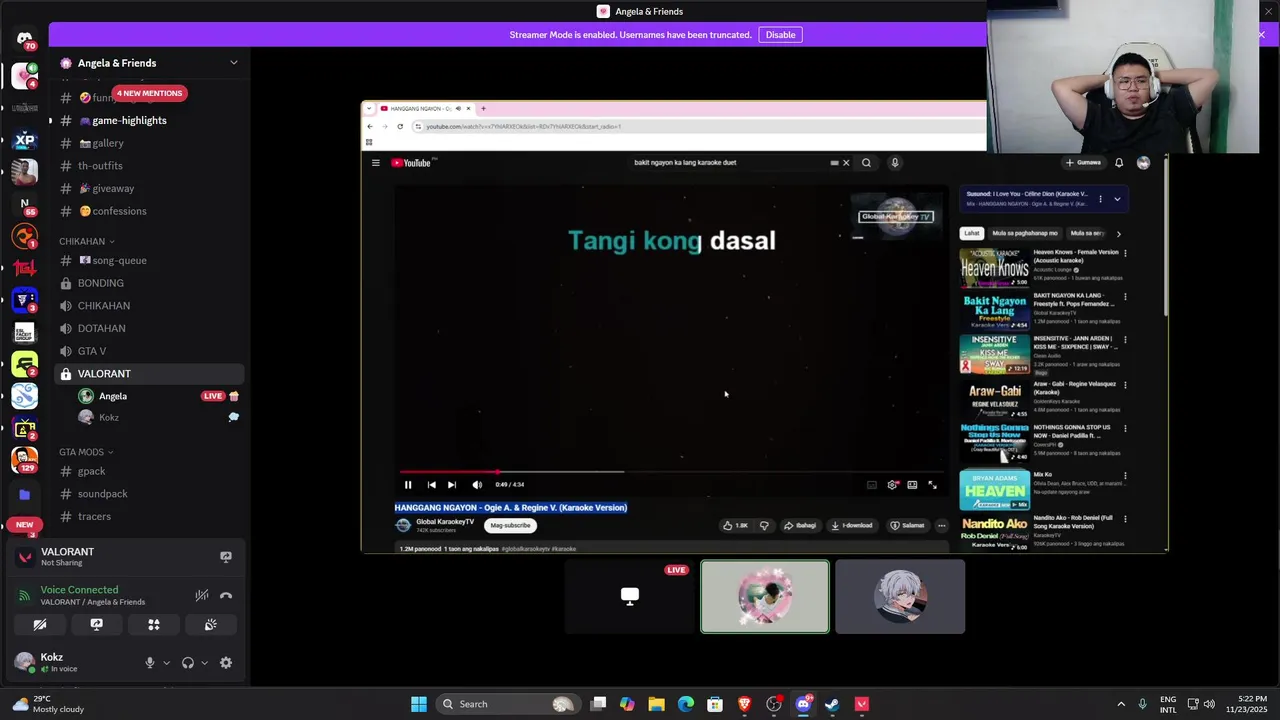Click the Gumawa create button
This screenshot has width=1280, height=720.
1083,163
